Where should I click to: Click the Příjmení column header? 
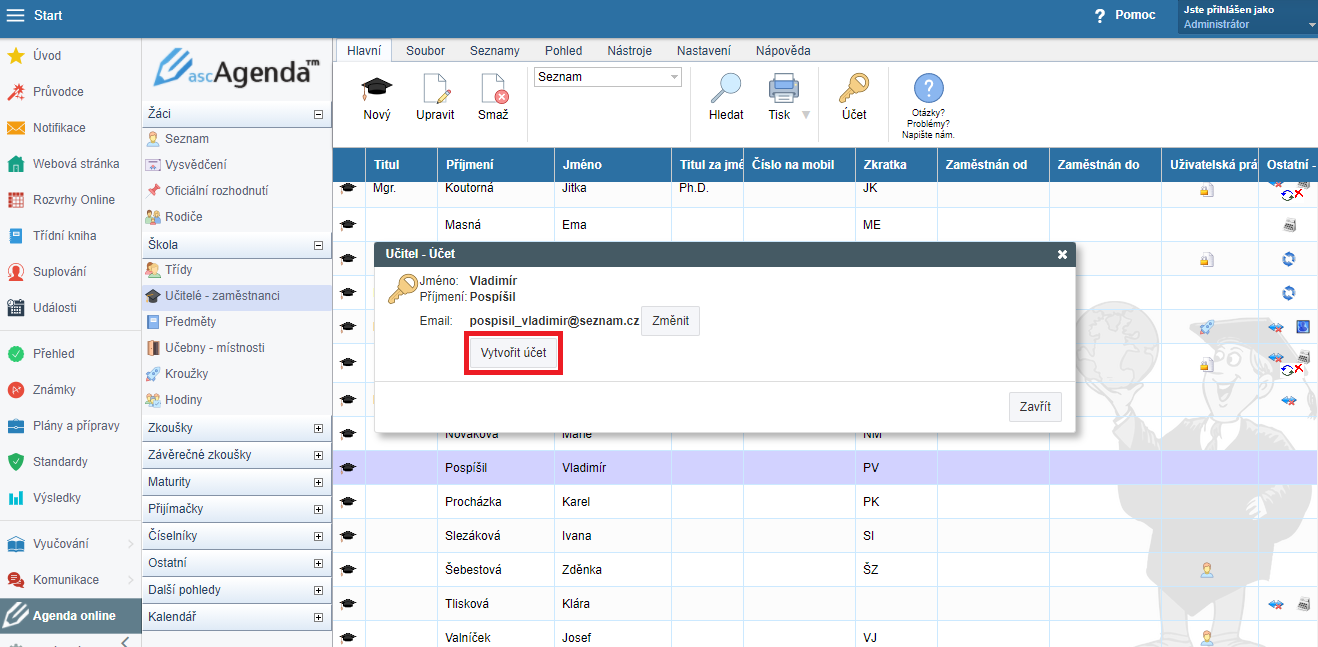(469, 165)
